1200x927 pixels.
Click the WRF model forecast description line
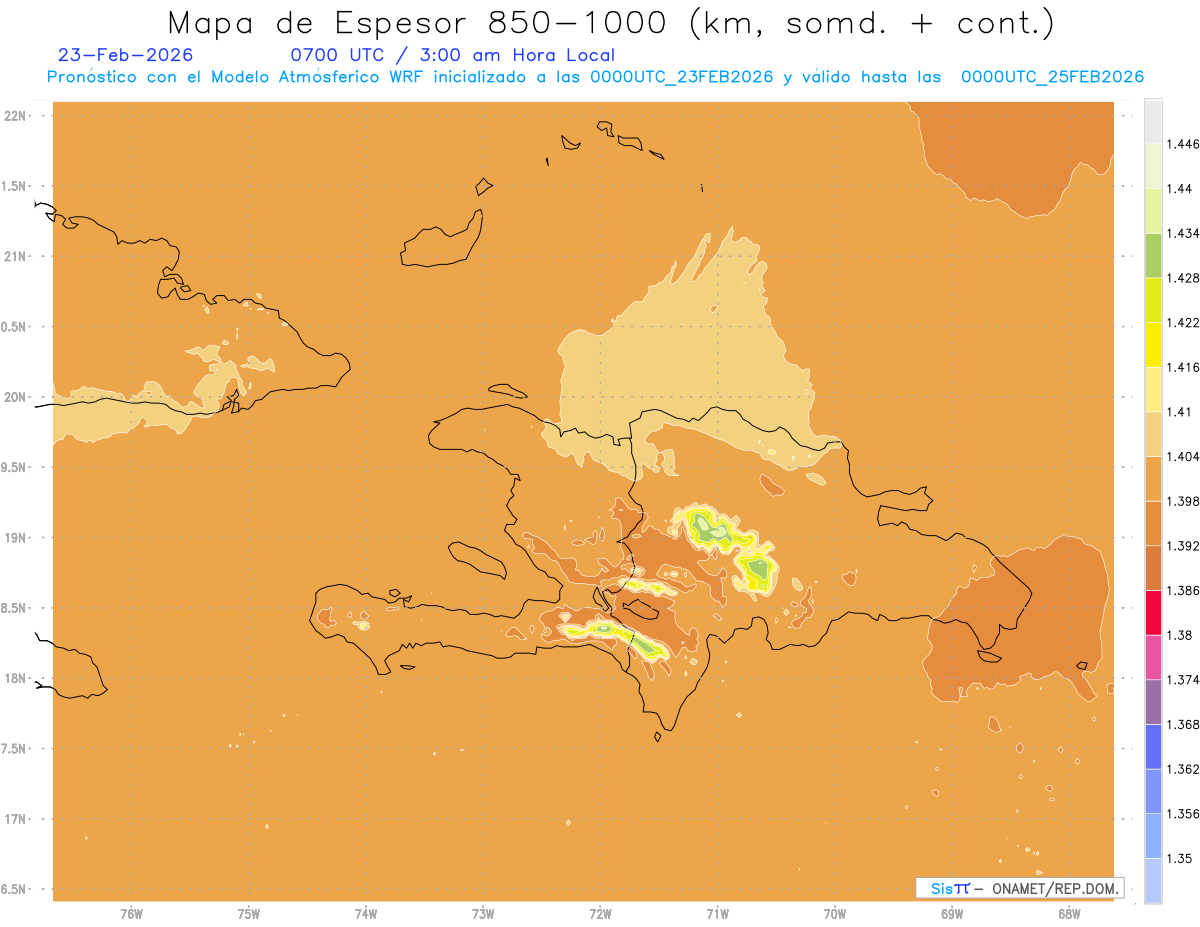(595, 77)
